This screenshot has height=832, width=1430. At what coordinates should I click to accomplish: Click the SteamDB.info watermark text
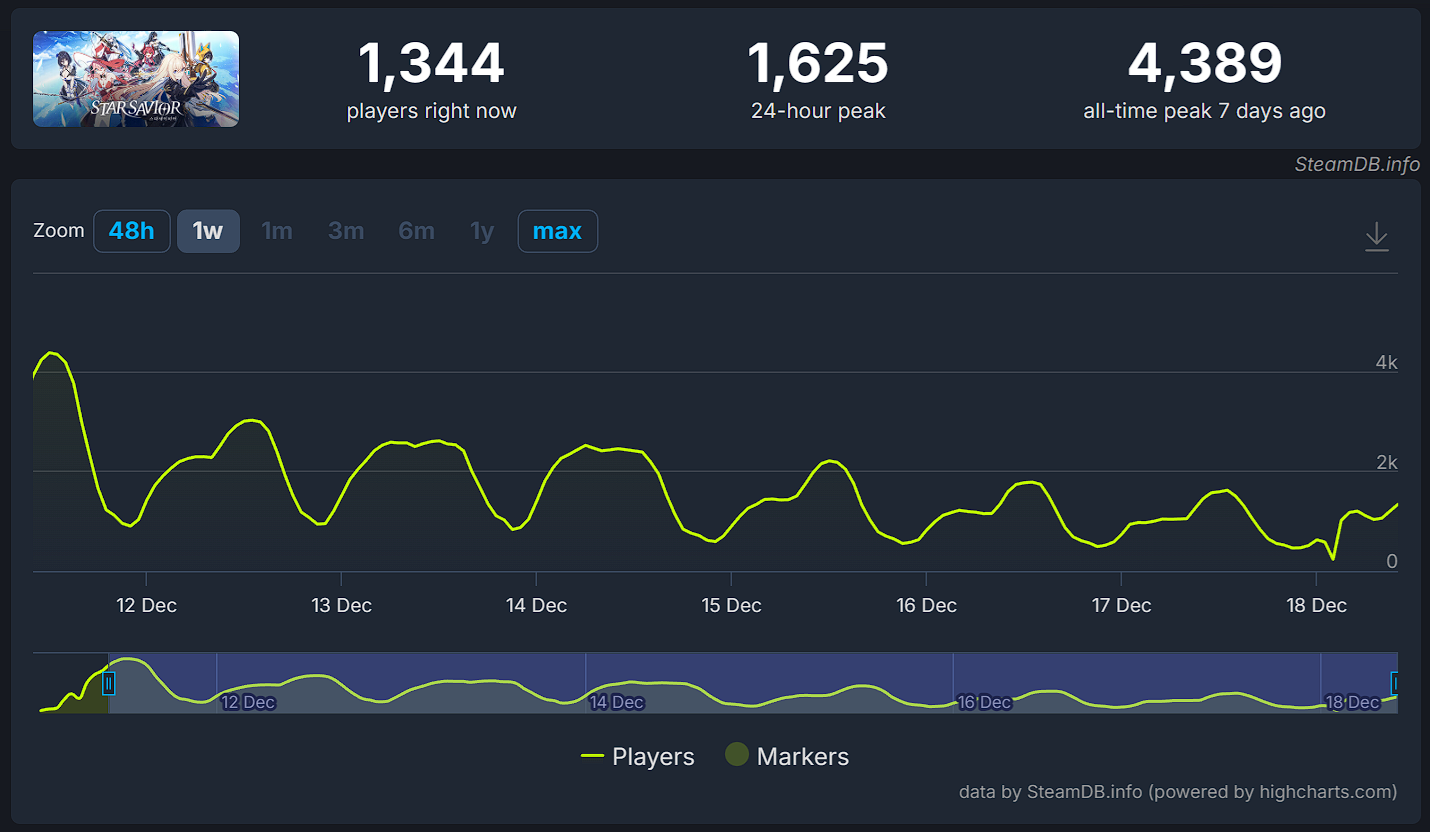point(1357,165)
